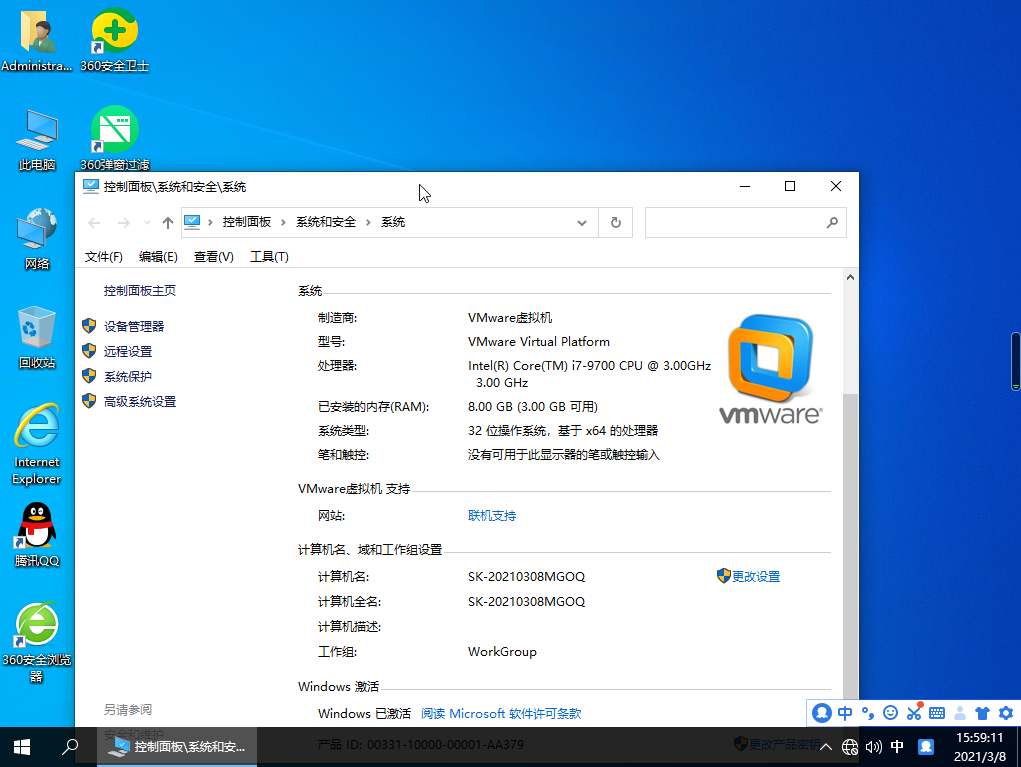Read the Microsoft 软件许可条款 link

tap(501, 714)
